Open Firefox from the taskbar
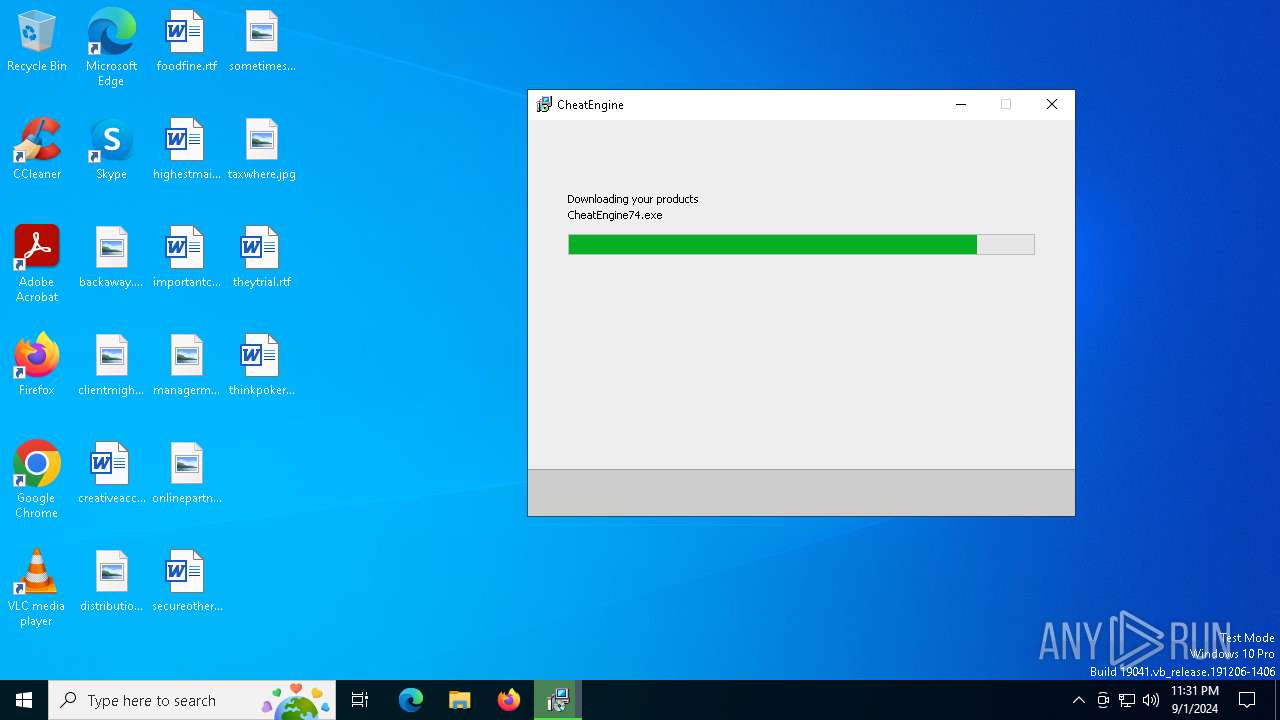 [509, 700]
